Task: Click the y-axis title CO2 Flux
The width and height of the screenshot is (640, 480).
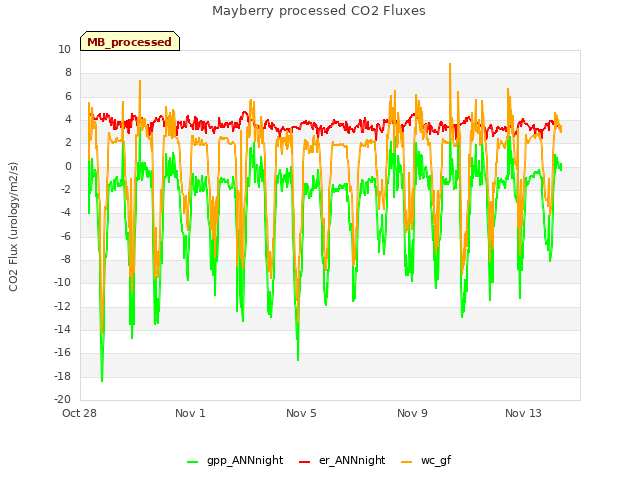Action: click(13, 227)
